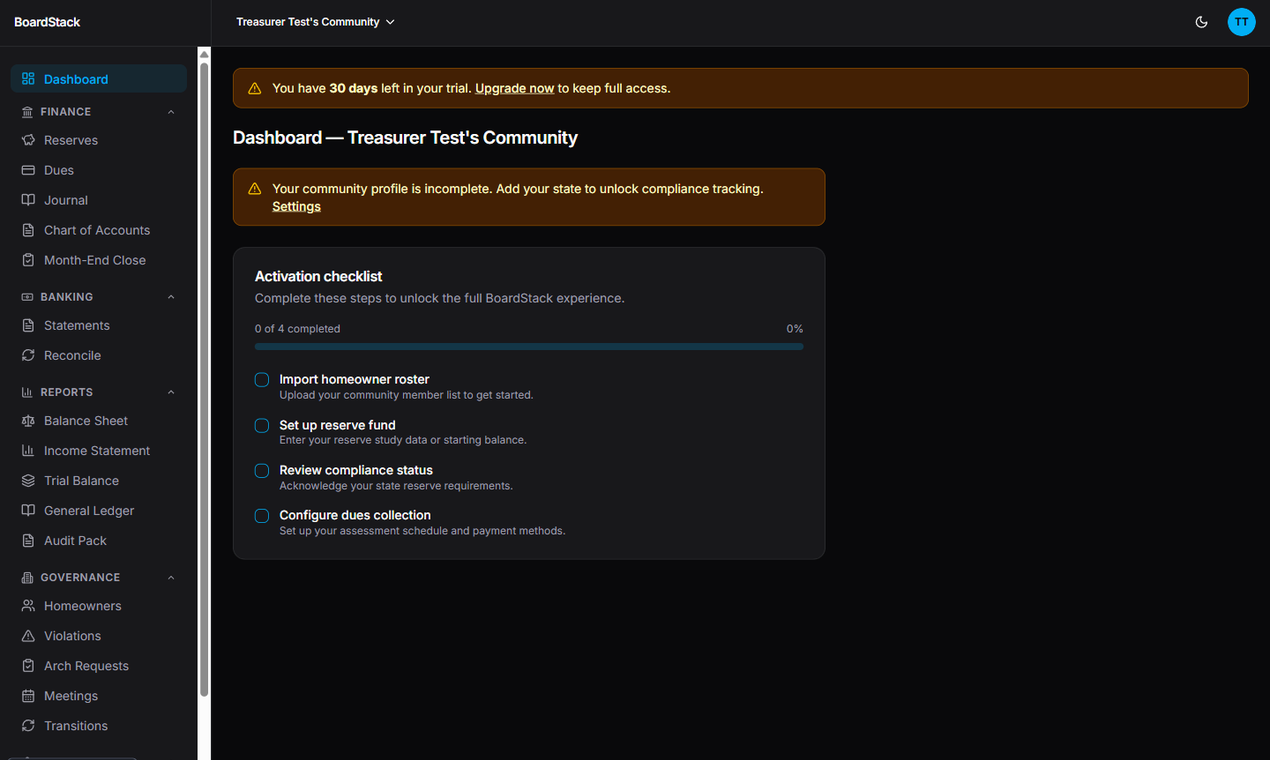Click the sidebar vertical scrollbar
Screen dimensions: 1270x760
coord(204,380)
